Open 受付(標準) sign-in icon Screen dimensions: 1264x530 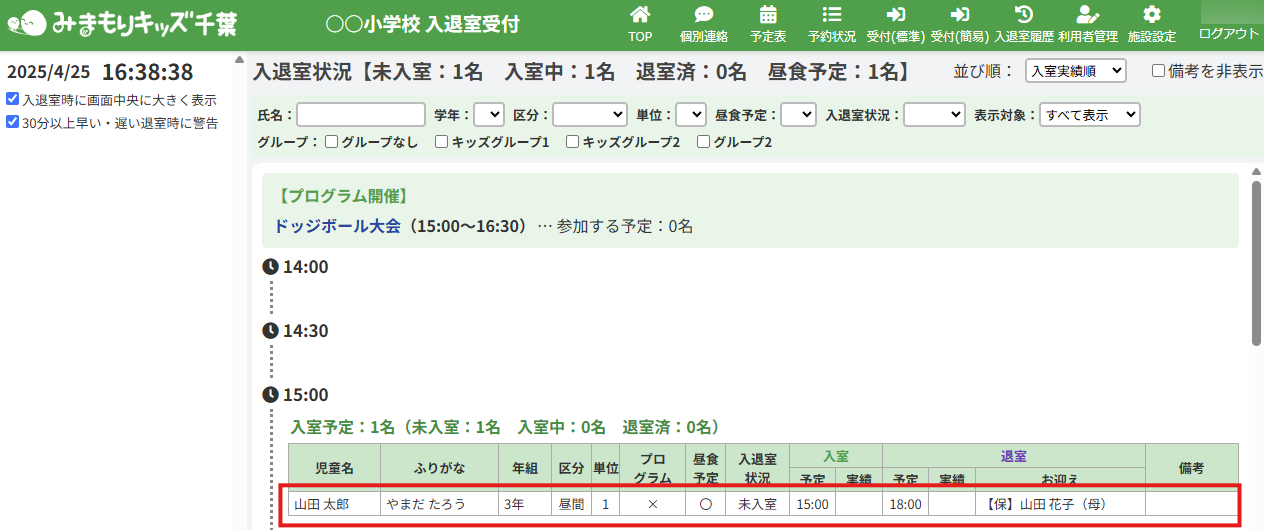click(895, 15)
